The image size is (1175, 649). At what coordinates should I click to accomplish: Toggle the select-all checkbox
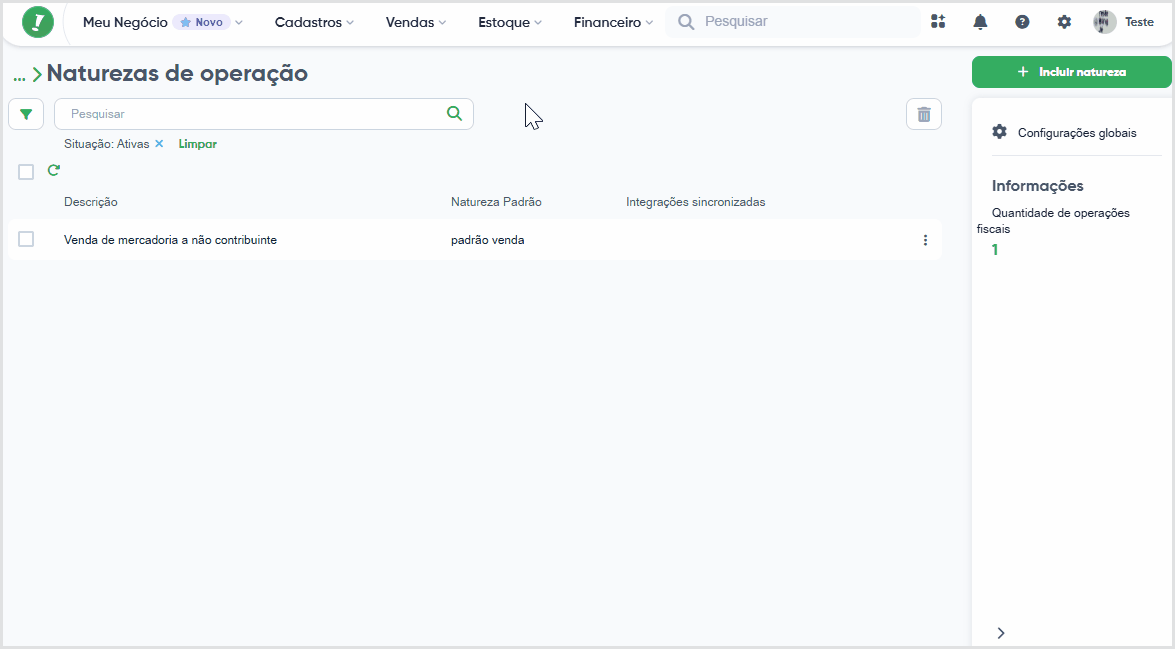26,172
